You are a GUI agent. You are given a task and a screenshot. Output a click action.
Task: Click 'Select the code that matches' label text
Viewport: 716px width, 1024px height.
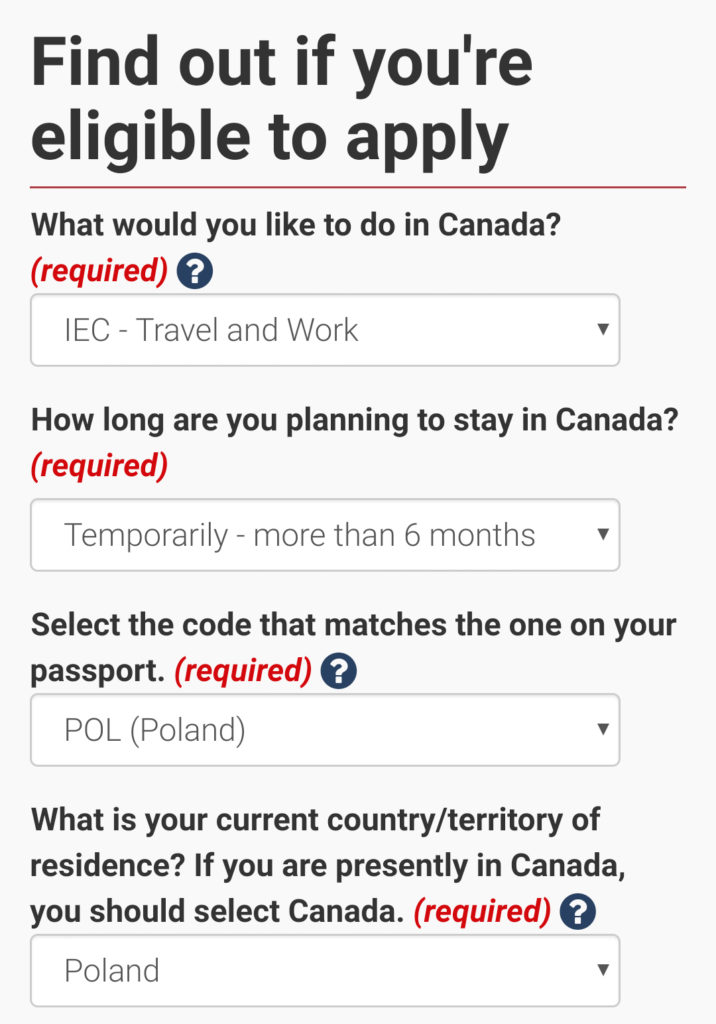click(354, 626)
